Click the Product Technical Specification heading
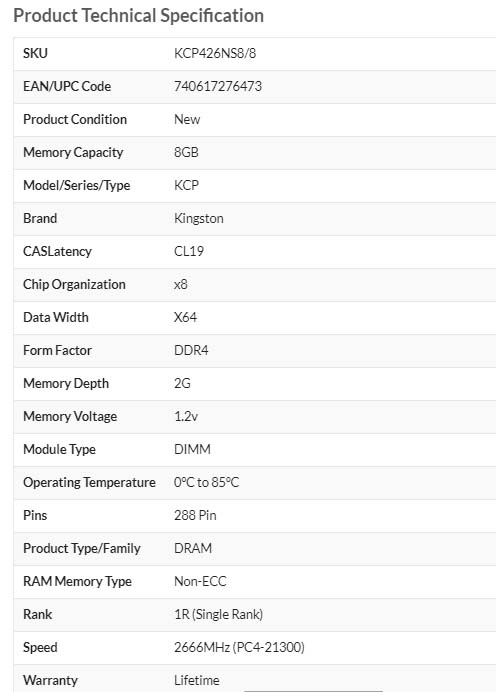Viewport: 496px width, 692px height. click(139, 15)
